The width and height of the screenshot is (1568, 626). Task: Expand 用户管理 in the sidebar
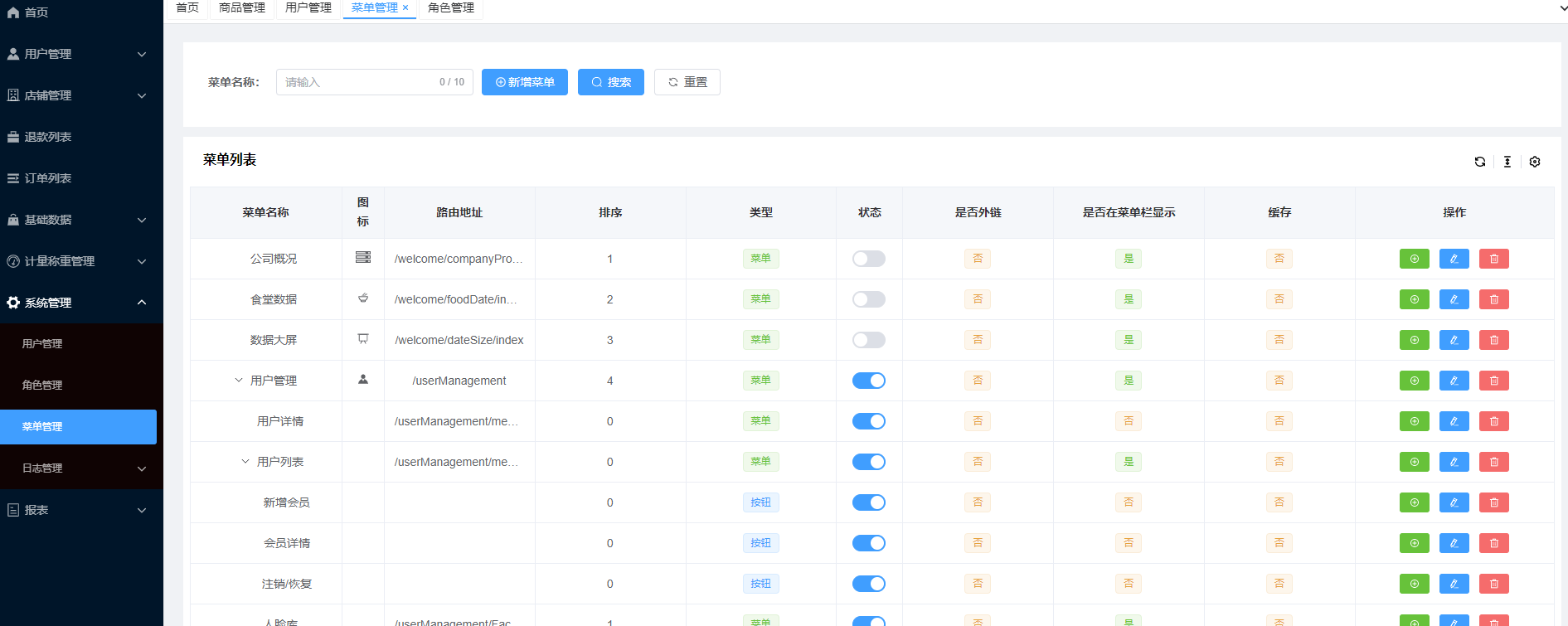[x=81, y=54]
